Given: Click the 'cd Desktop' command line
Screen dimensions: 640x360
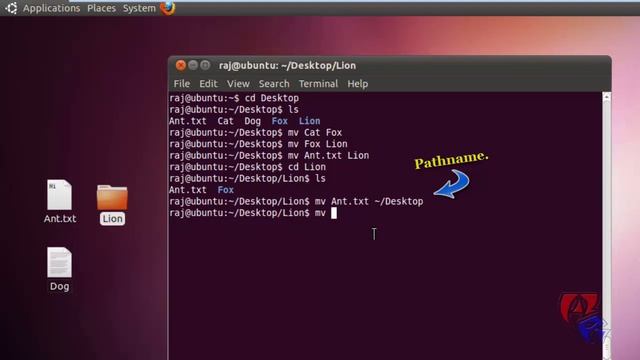Looking at the screenshot, I should click(234, 98).
